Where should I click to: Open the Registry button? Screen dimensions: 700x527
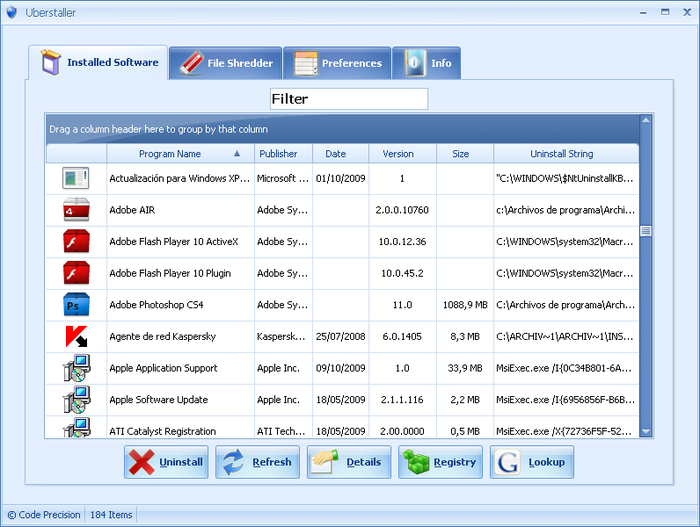(440, 462)
